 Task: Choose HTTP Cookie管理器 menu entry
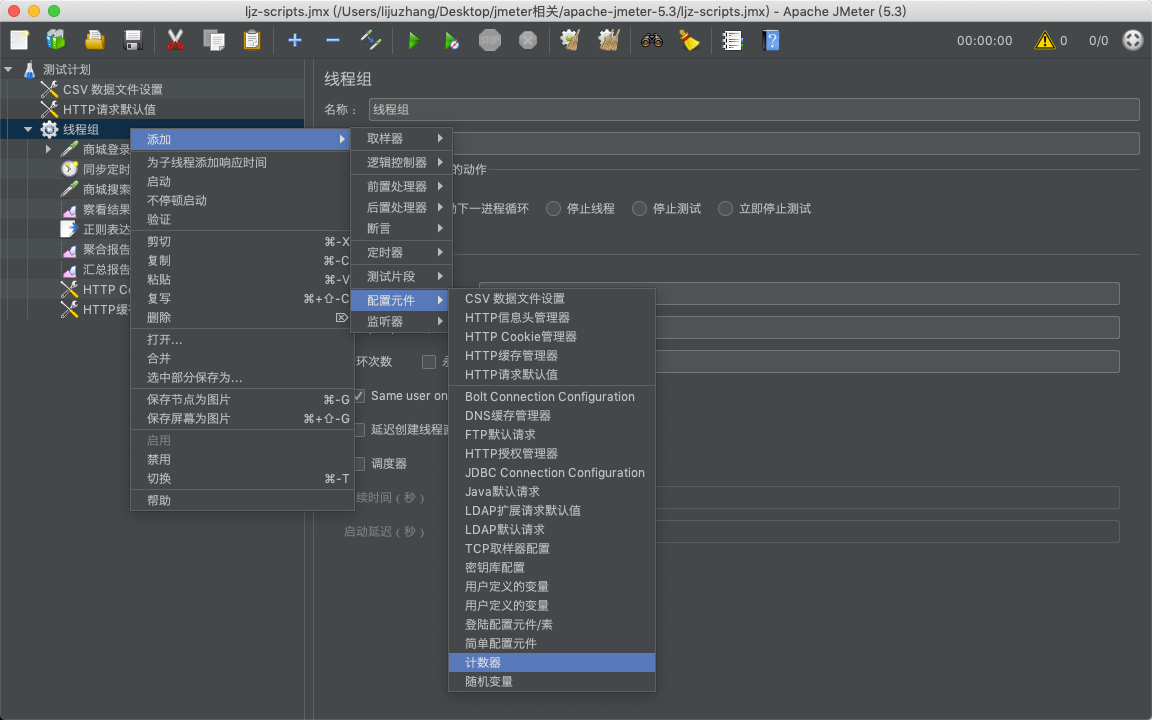[552, 336]
